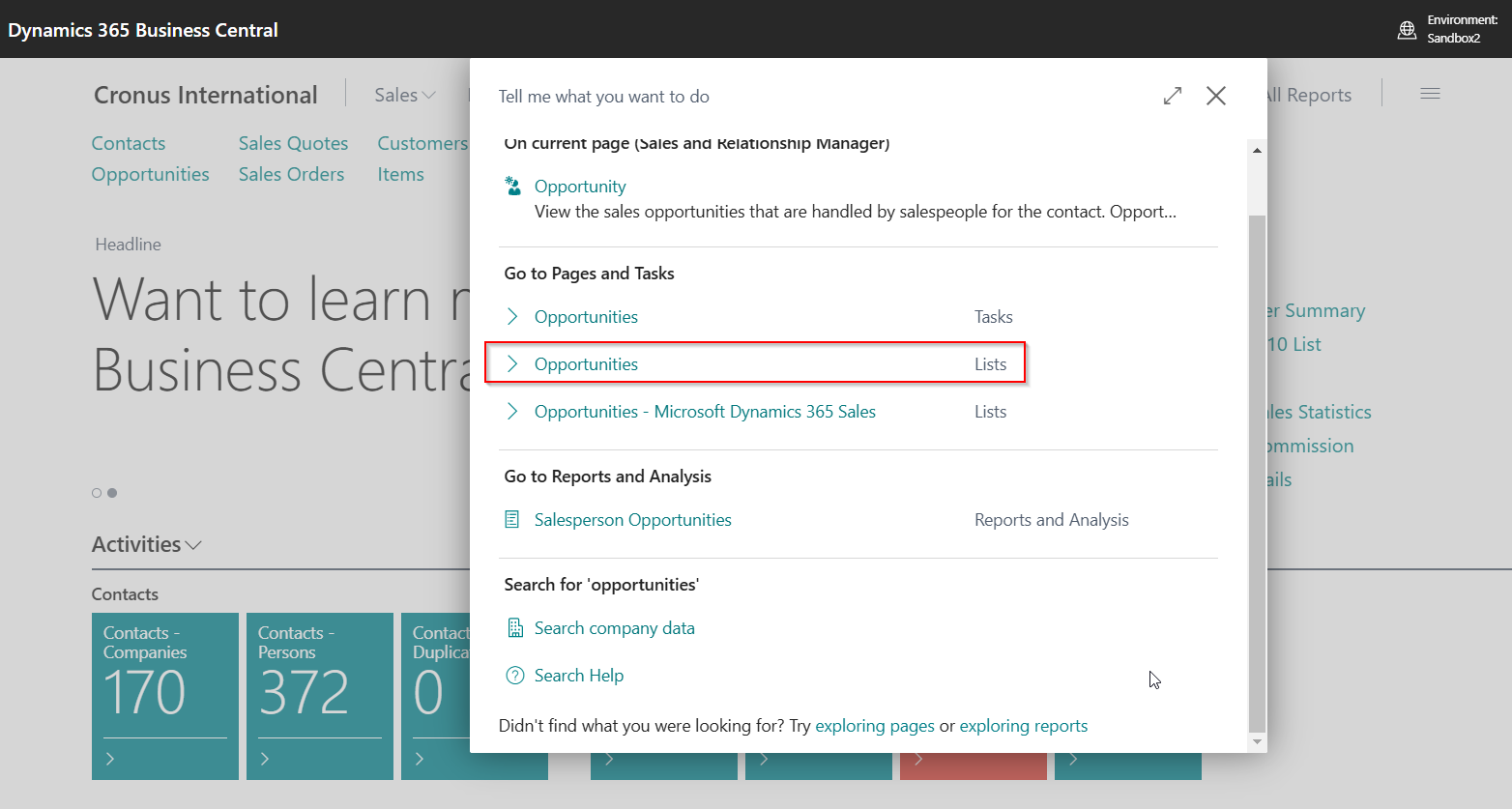1512x809 pixels.
Task: Click the Opportunity contact icon
Action: coord(513,186)
